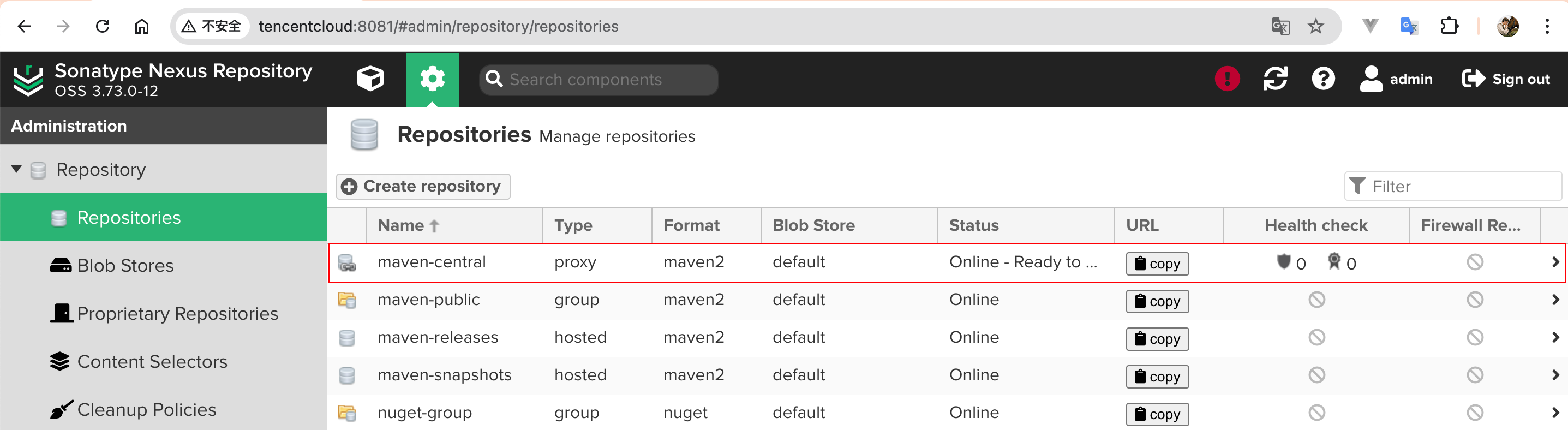Image resolution: width=1568 pixels, height=430 pixels.
Task: Click maven-central health check shield icon
Action: pos(1284,262)
